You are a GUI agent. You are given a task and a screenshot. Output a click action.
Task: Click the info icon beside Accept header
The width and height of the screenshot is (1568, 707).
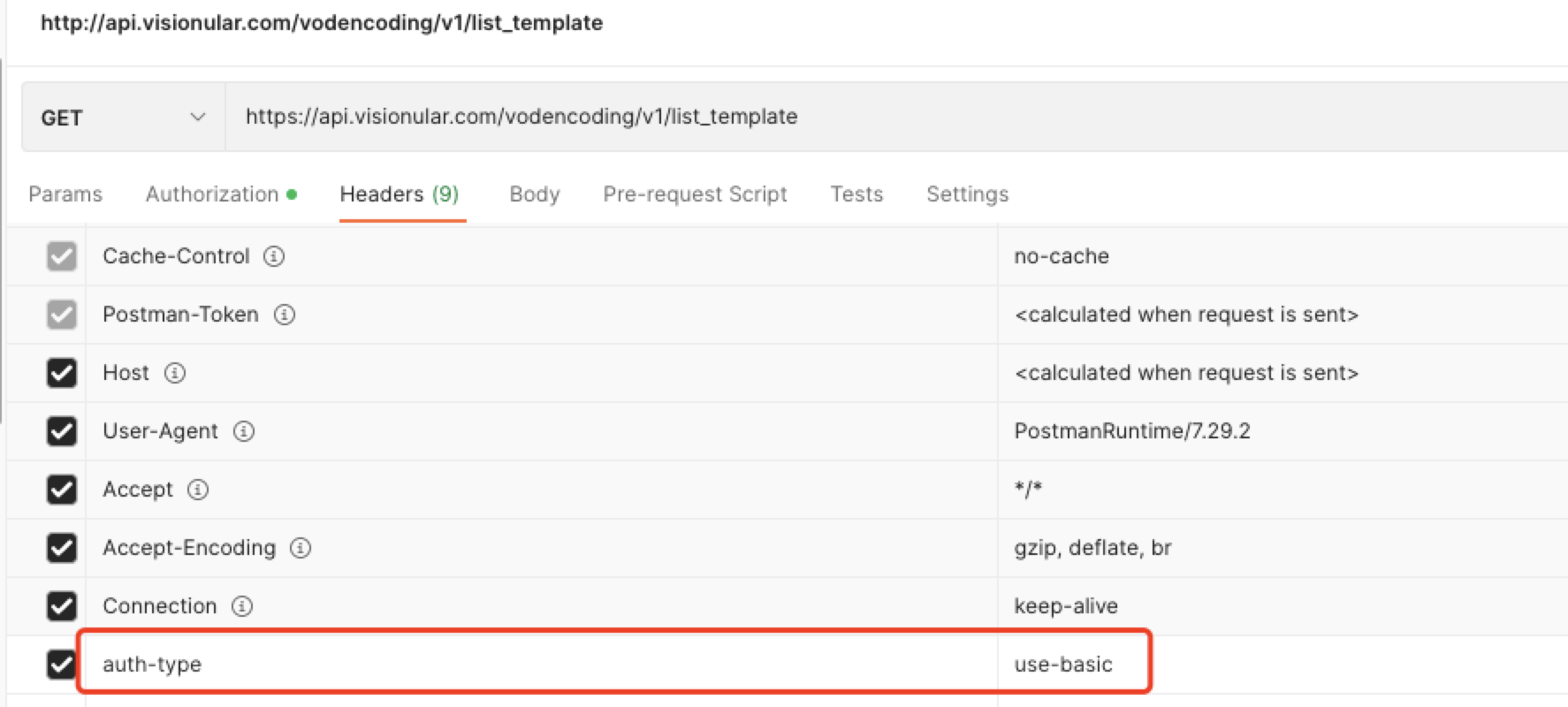198,490
